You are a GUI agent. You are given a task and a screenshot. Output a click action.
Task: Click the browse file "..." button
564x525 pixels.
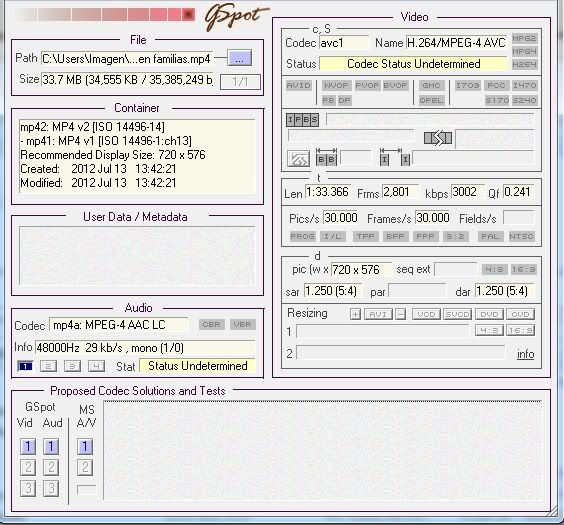tap(239, 59)
